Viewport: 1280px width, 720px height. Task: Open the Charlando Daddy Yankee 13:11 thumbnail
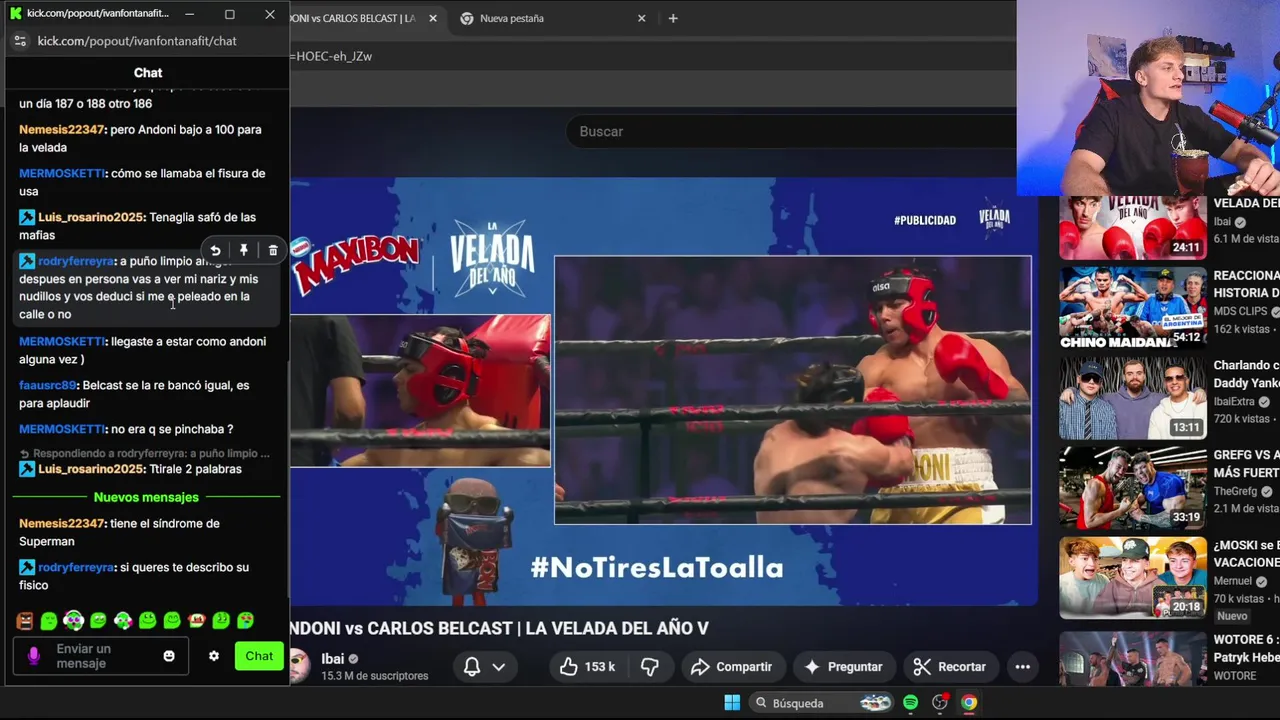click(1132, 397)
